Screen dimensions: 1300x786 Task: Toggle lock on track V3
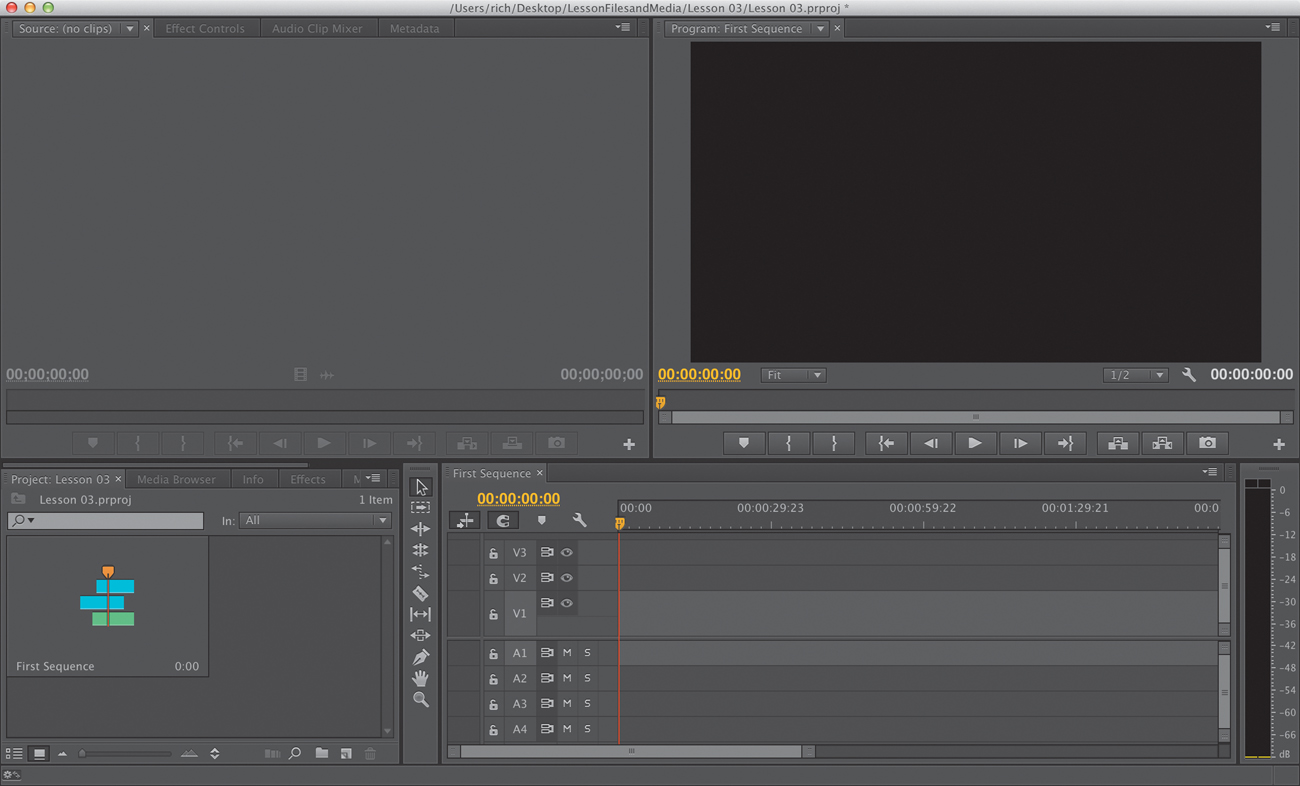click(x=493, y=553)
